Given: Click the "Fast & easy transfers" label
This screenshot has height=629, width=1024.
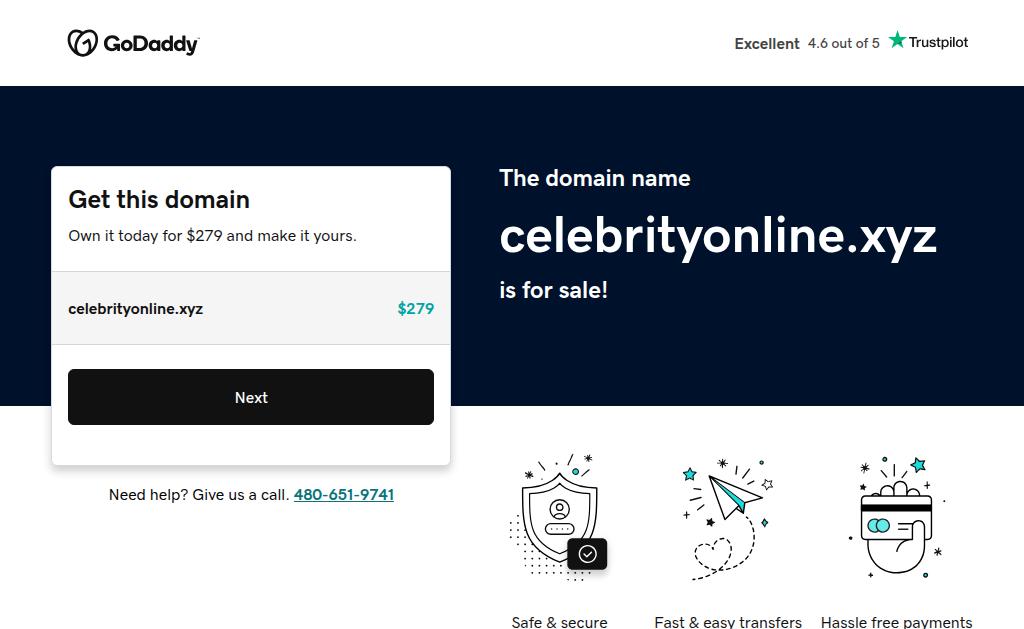Looking at the screenshot, I should coord(728,622).
